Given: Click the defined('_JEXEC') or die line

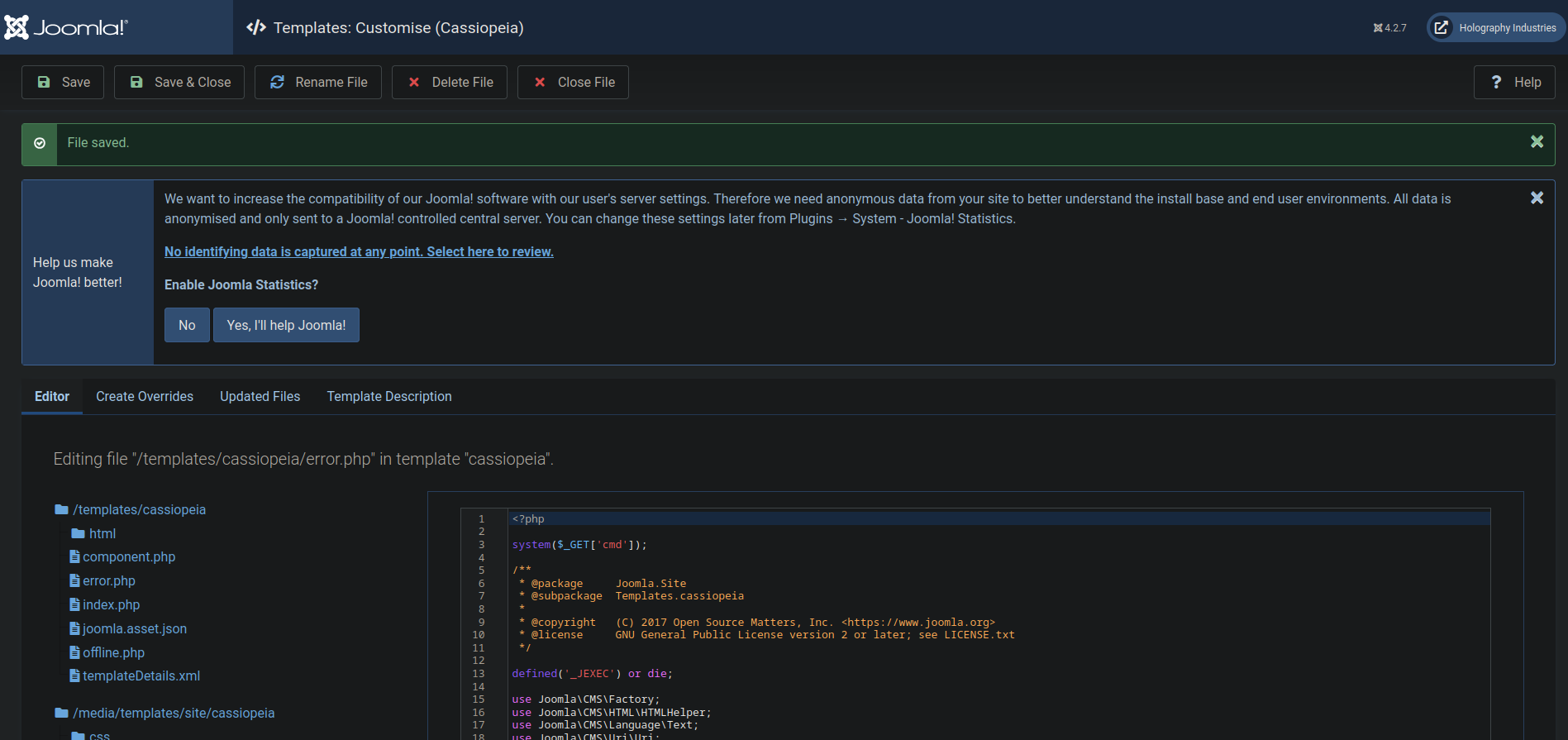Looking at the screenshot, I should pyautogui.click(x=592, y=674).
